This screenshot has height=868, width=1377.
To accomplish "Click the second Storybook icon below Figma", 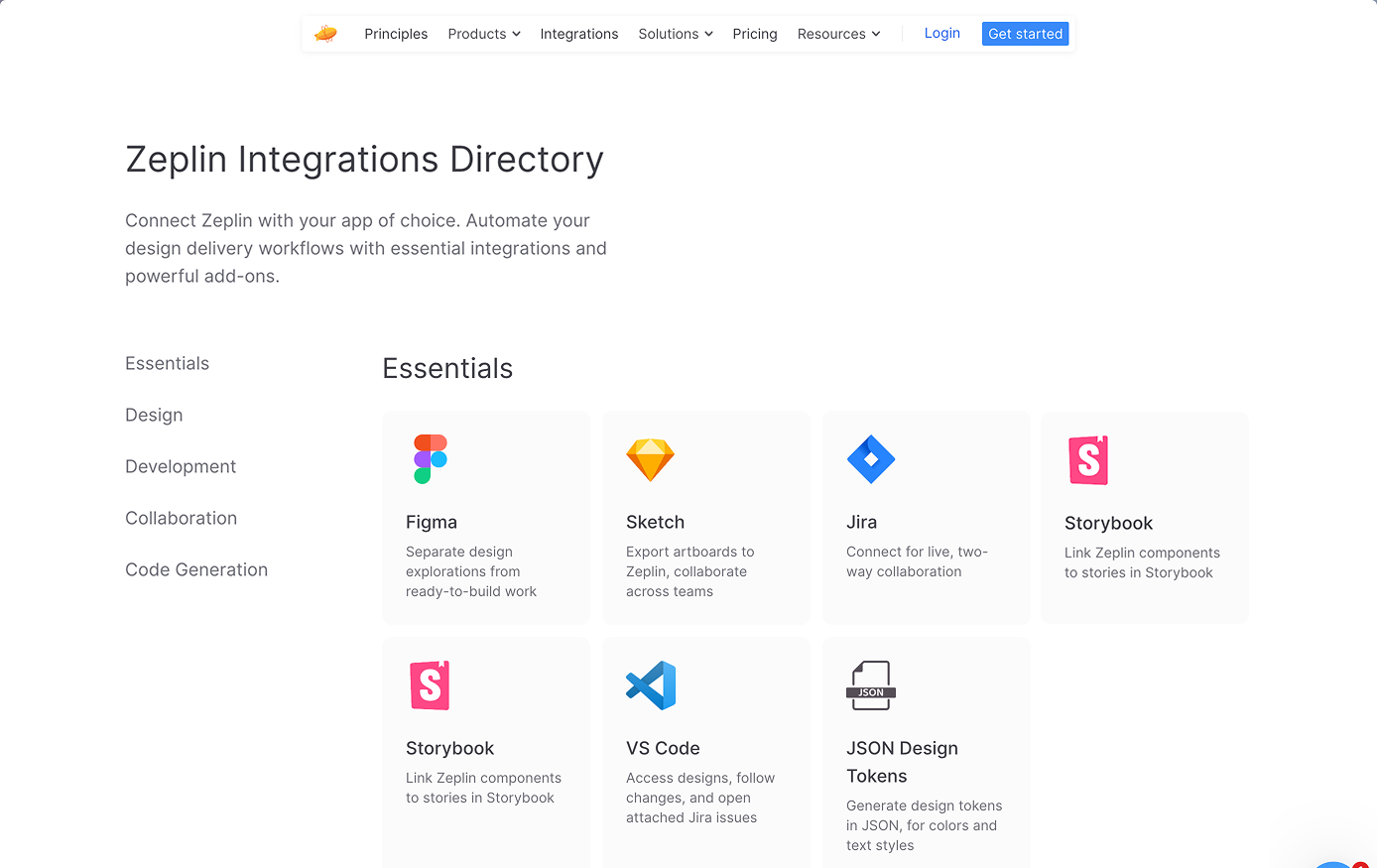I will [x=430, y=684].
